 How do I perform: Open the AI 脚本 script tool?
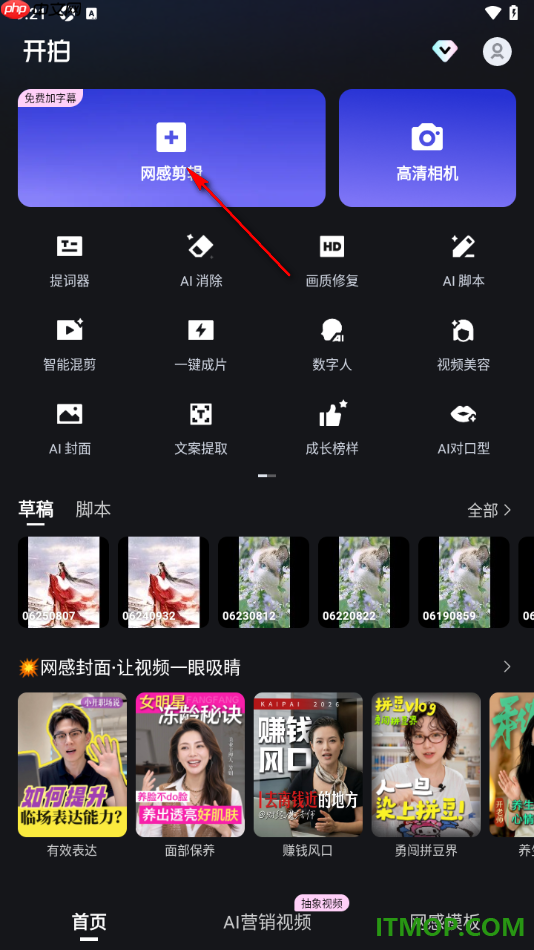[464, 261]
